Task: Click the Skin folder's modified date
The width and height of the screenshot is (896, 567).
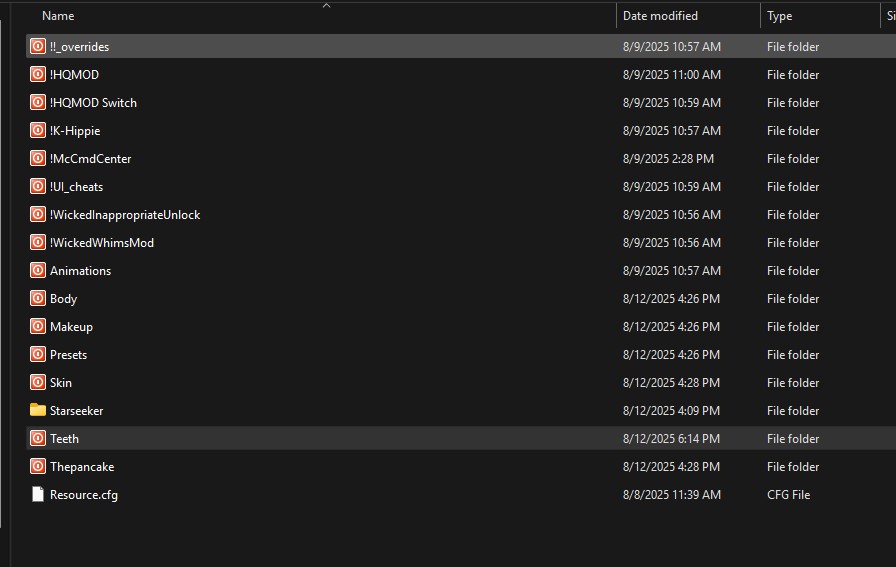Action: [671, 383]
